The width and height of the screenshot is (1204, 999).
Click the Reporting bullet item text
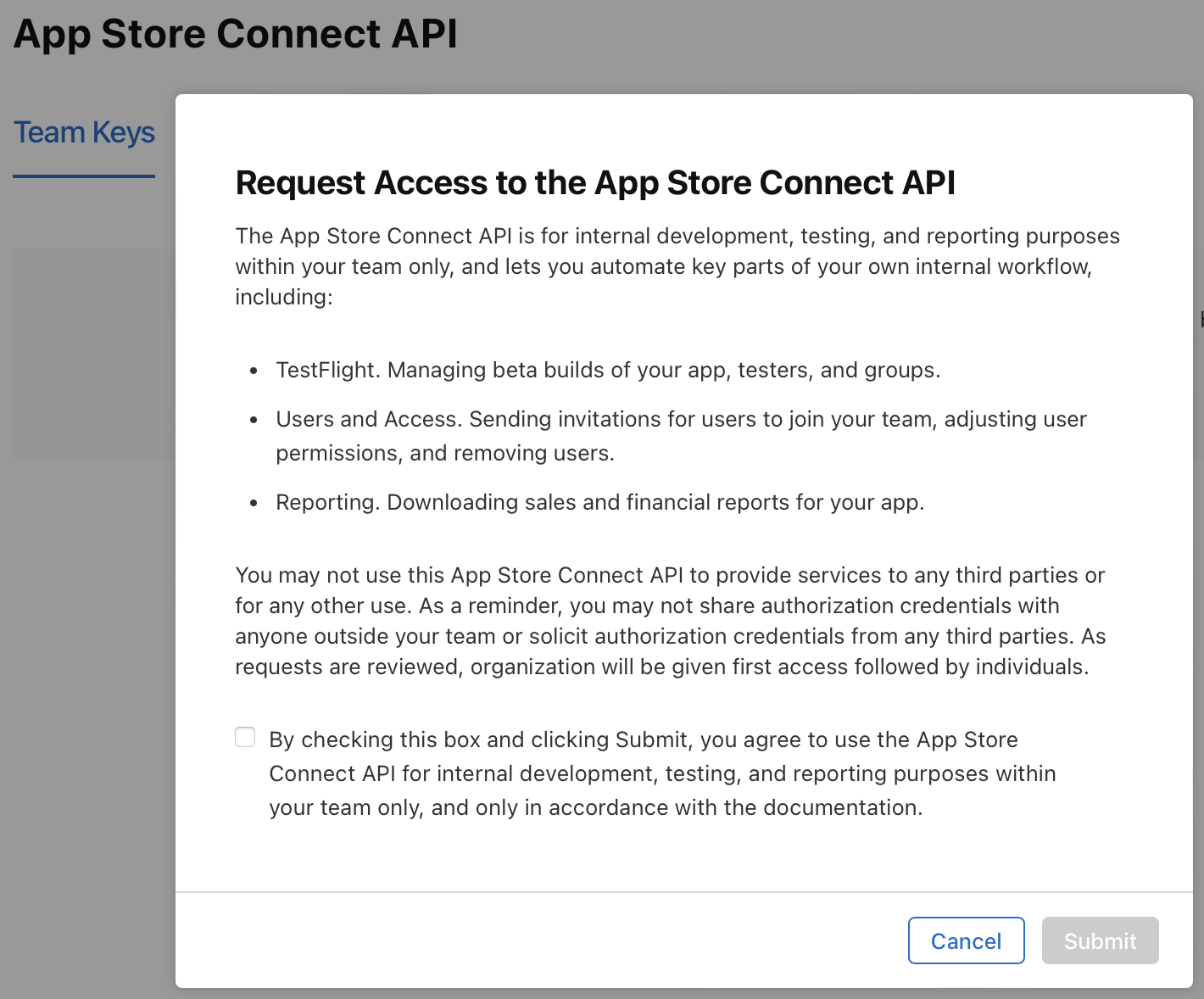(x=599, y=503)
